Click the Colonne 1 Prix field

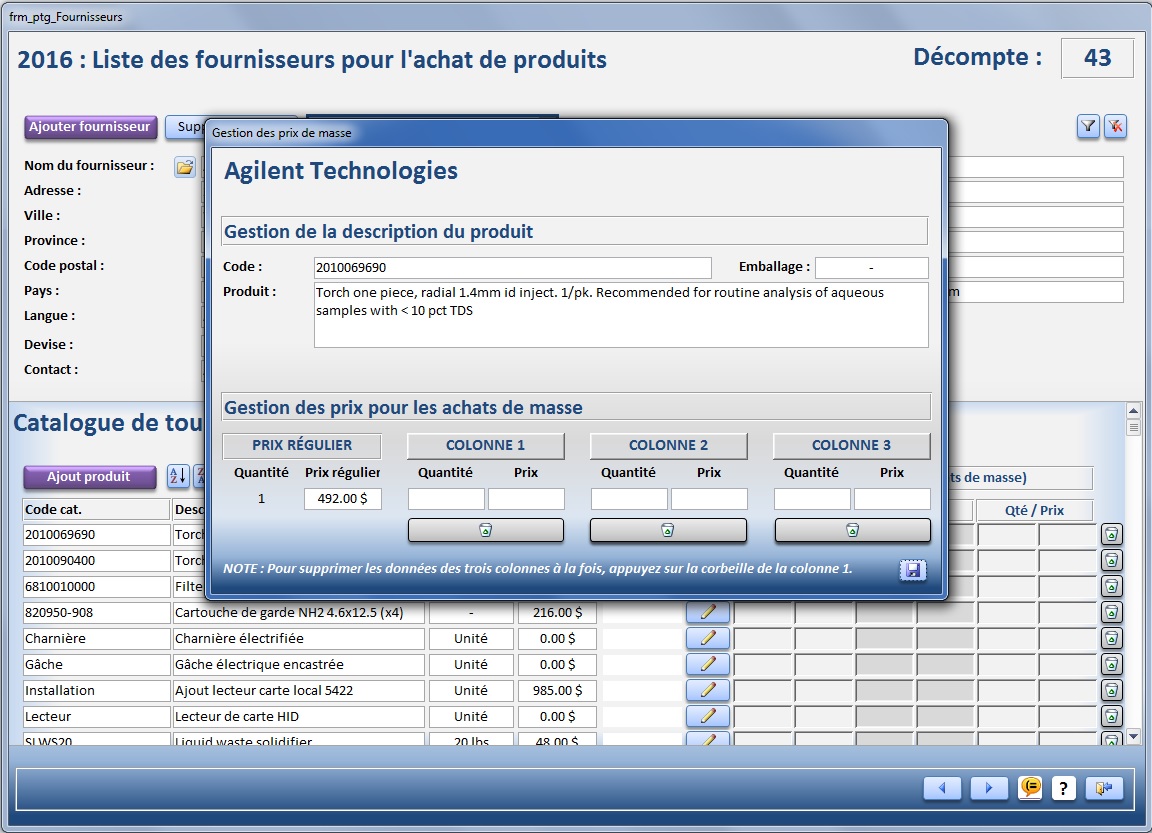[527, 499]
